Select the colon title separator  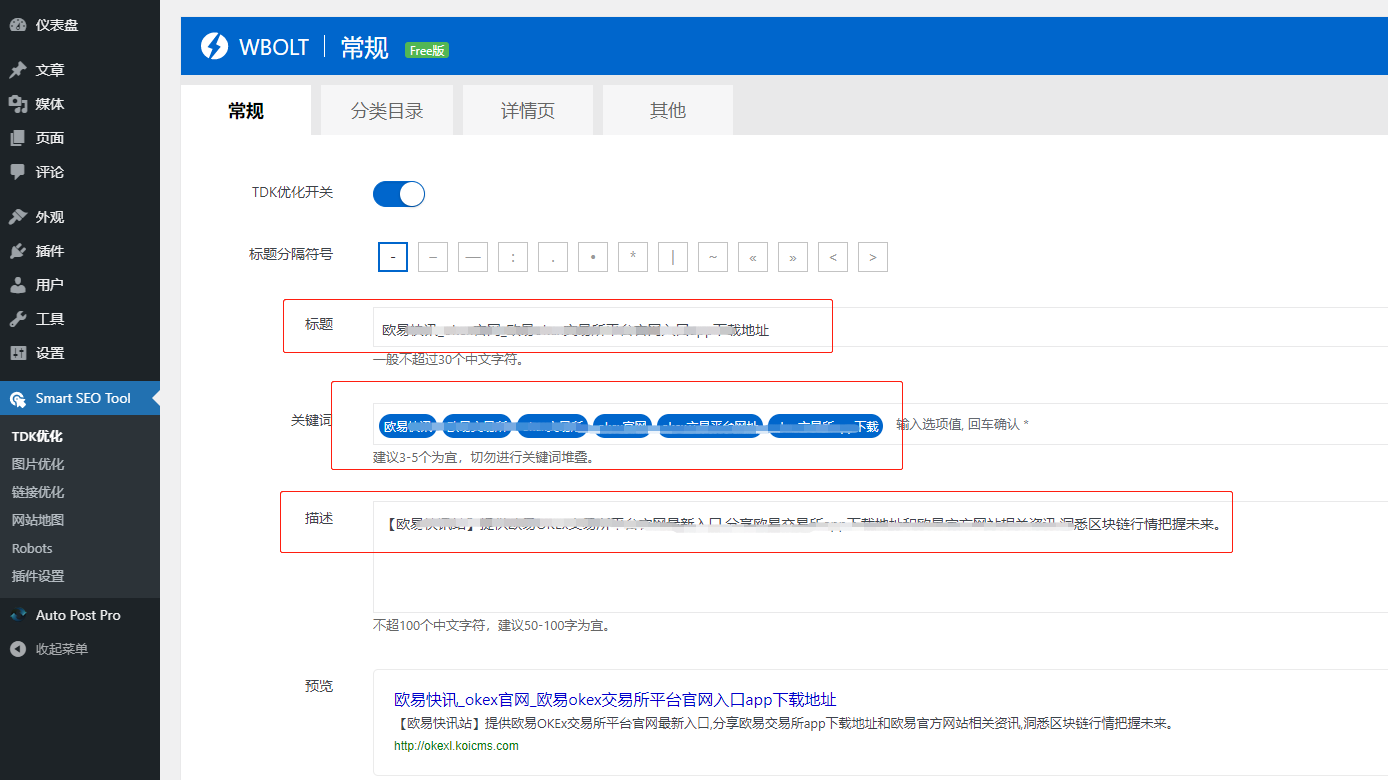pos(513,257)
